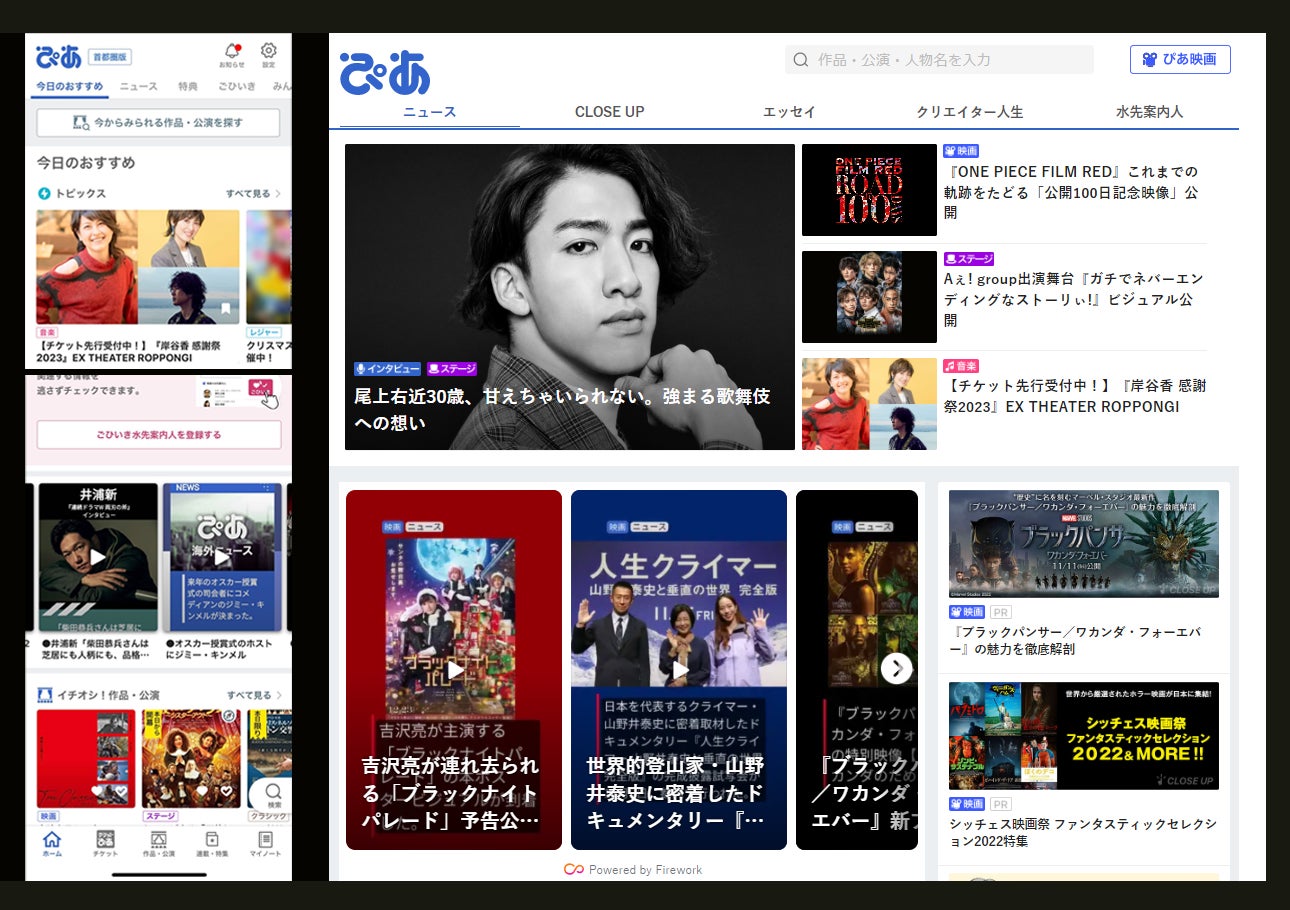Click the ステージ tag on featured article
Image resolution: width=1290 pixels, height=910 pixels.
452,369
